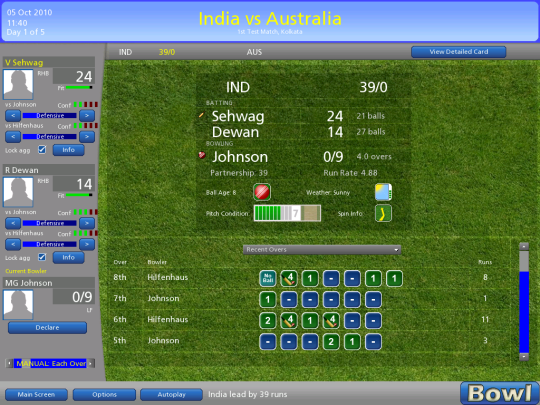
Task: Click the blue overs list scrollbar track
Action: click(x=524, y=312)
